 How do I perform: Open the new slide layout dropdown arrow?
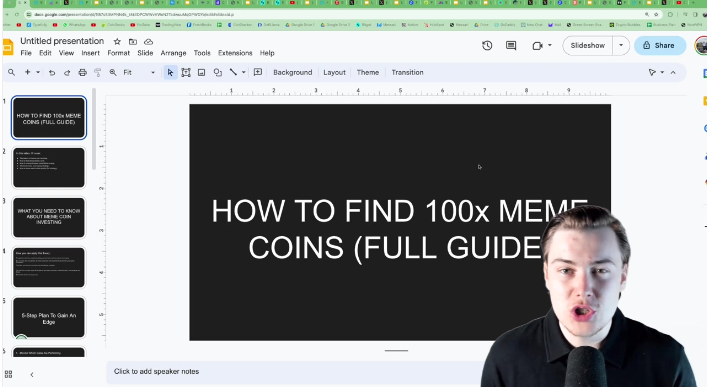pos(38,72)
